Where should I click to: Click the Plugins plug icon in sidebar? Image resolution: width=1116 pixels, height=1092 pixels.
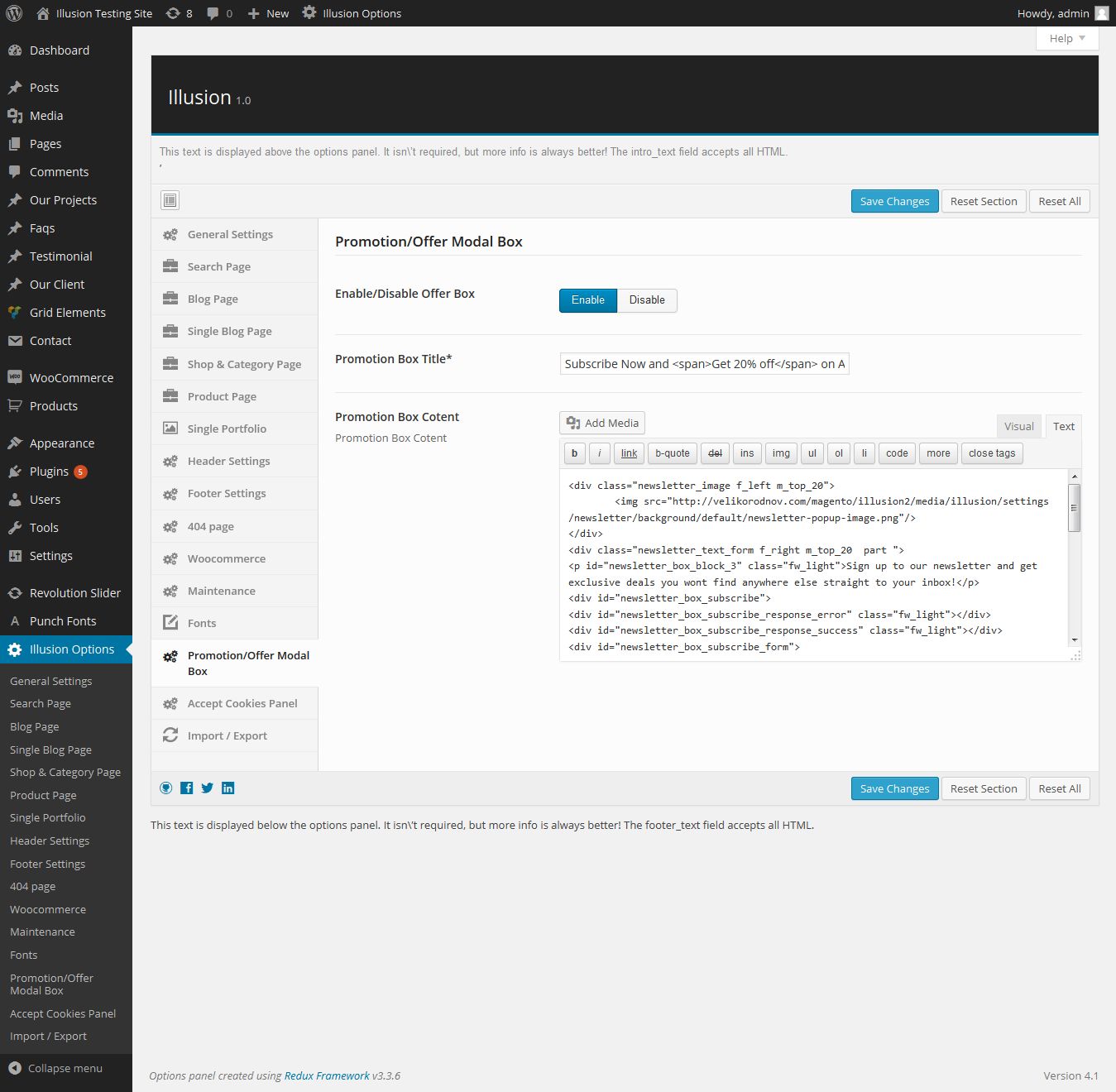pyautogui.click(x=15, y=471)
